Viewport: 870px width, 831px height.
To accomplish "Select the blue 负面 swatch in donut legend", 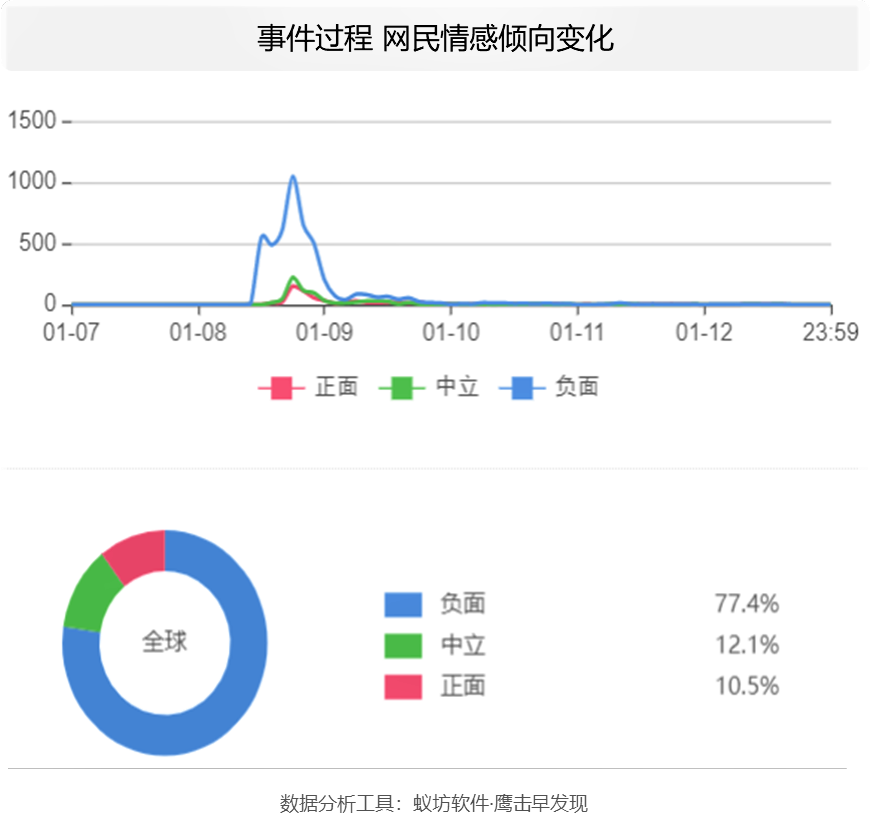I will click(403, 605).
